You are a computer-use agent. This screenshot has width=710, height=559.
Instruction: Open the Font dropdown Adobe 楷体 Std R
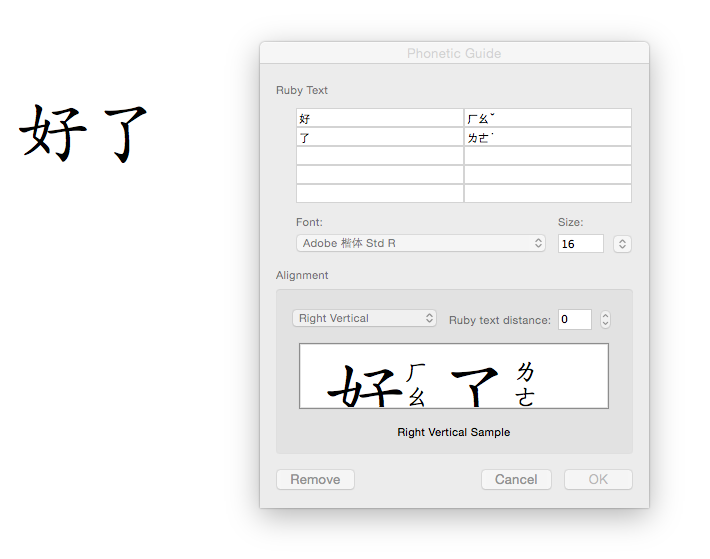click(x=421, y=243)
